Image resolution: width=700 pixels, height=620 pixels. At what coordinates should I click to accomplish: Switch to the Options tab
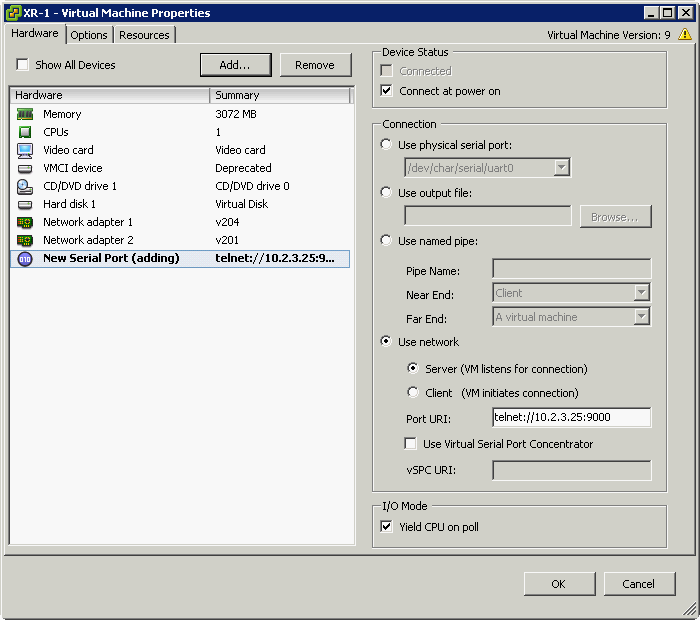pyautogui.click(x=89, y=35)
